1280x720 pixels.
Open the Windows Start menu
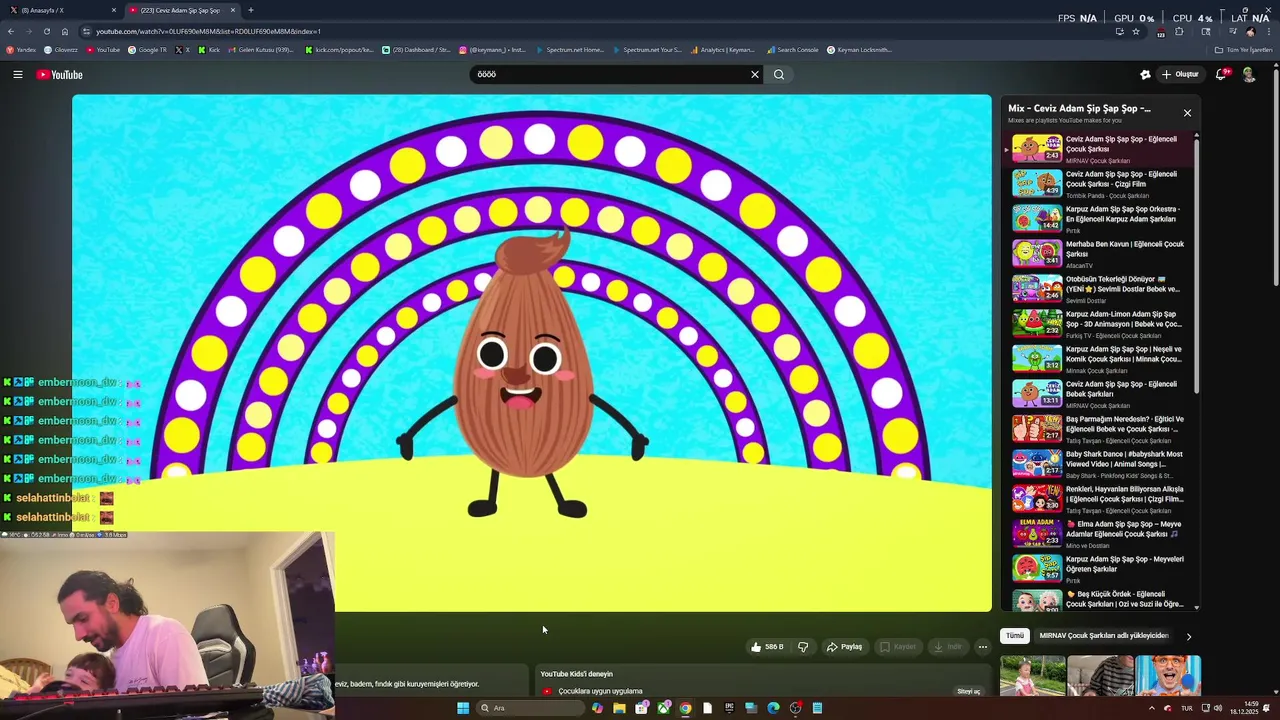(x=463, y=708)
